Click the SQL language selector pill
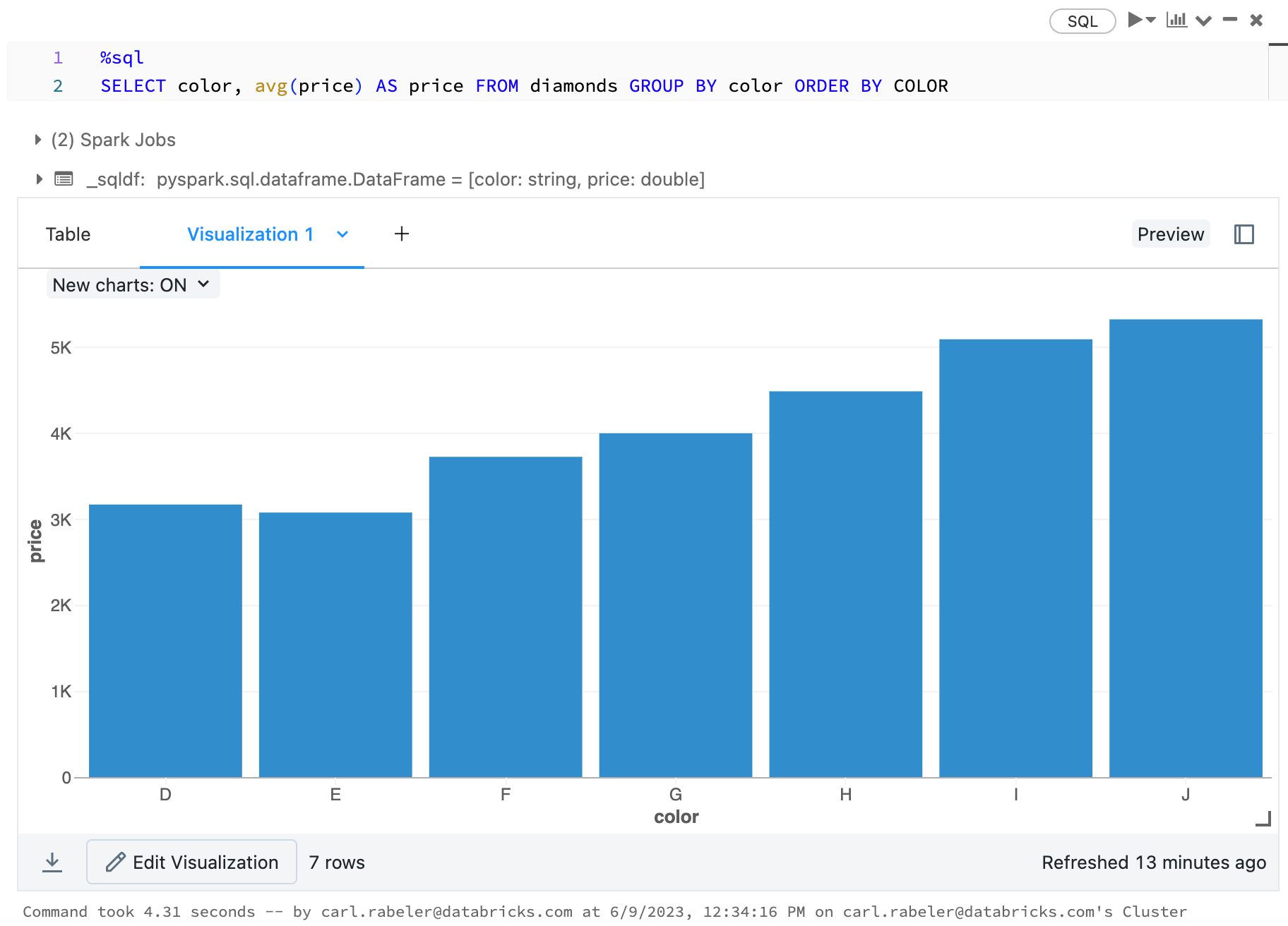The image size is (1288, 926). 1082,20
